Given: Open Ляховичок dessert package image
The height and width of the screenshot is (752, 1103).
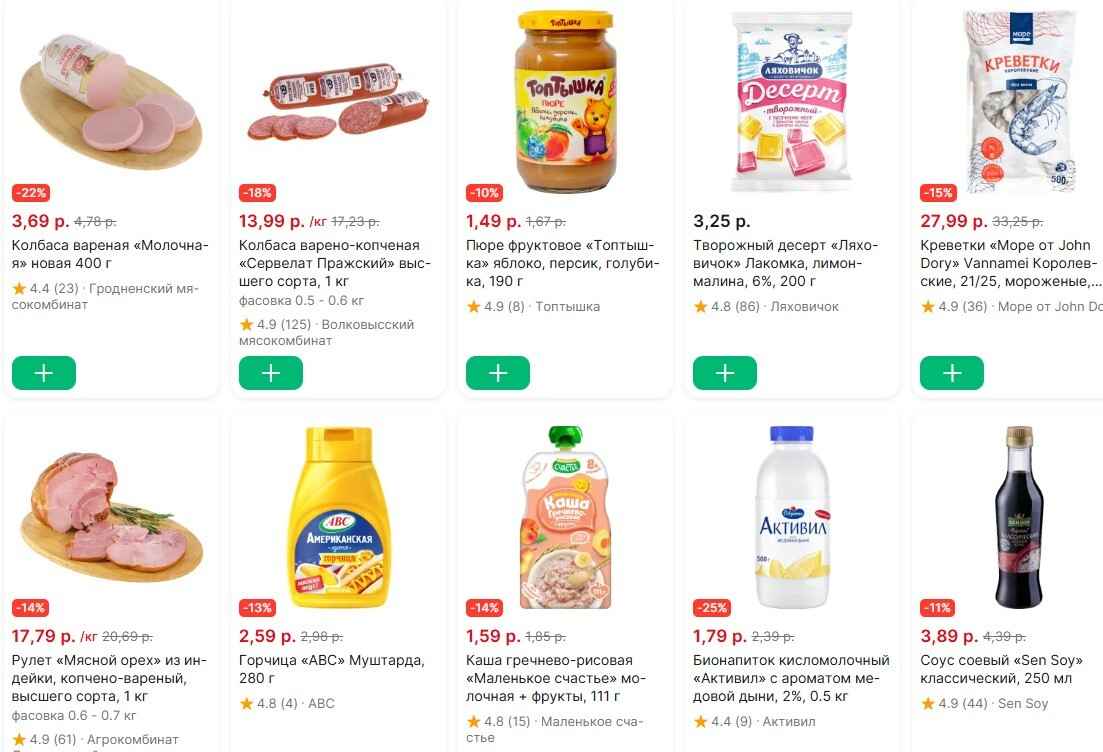Looking at the screenshot, I should (790, 100).
